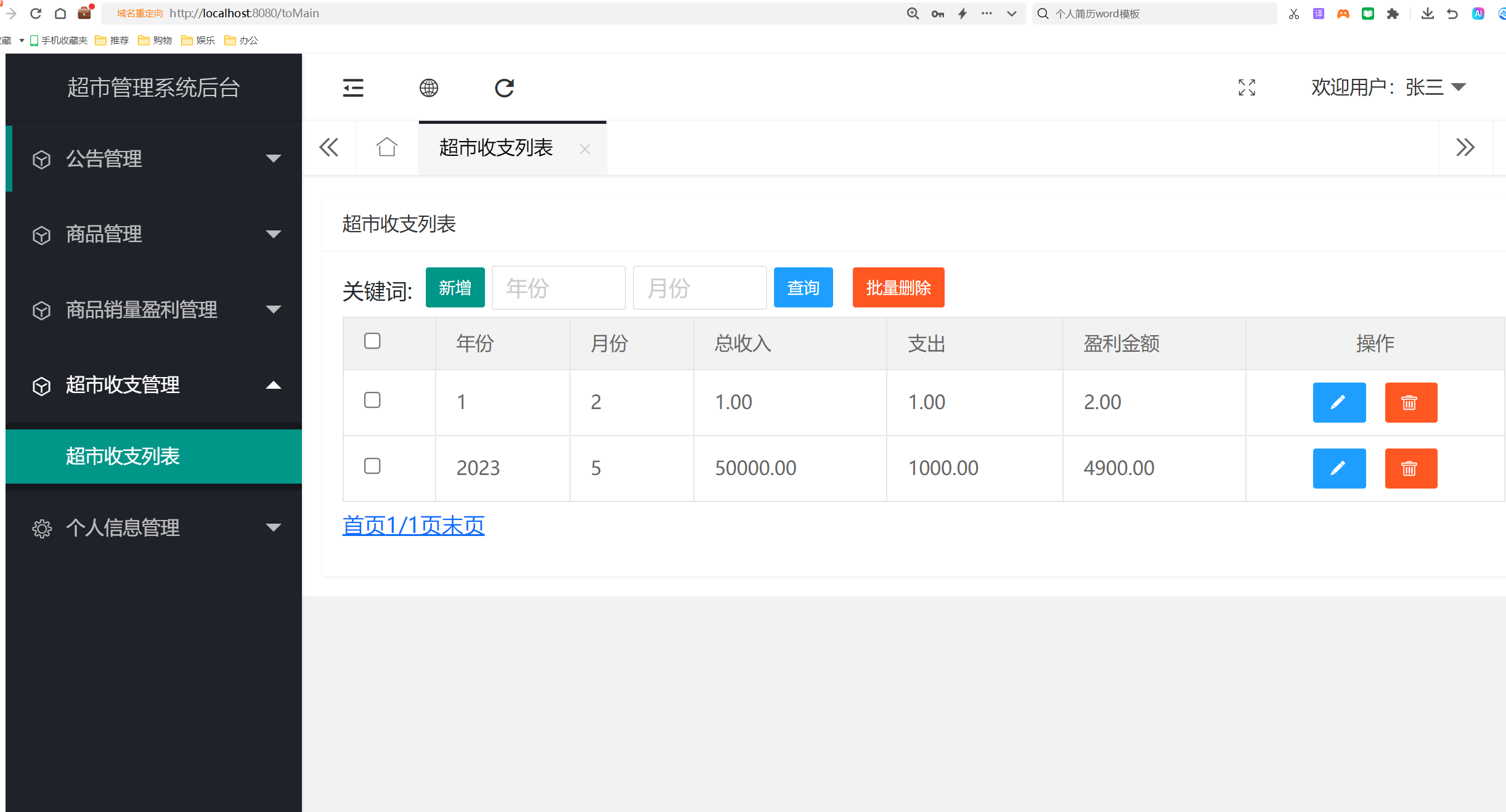Open the language globe icon in the header
The image size is (1506, 812).
click(429, 87)
